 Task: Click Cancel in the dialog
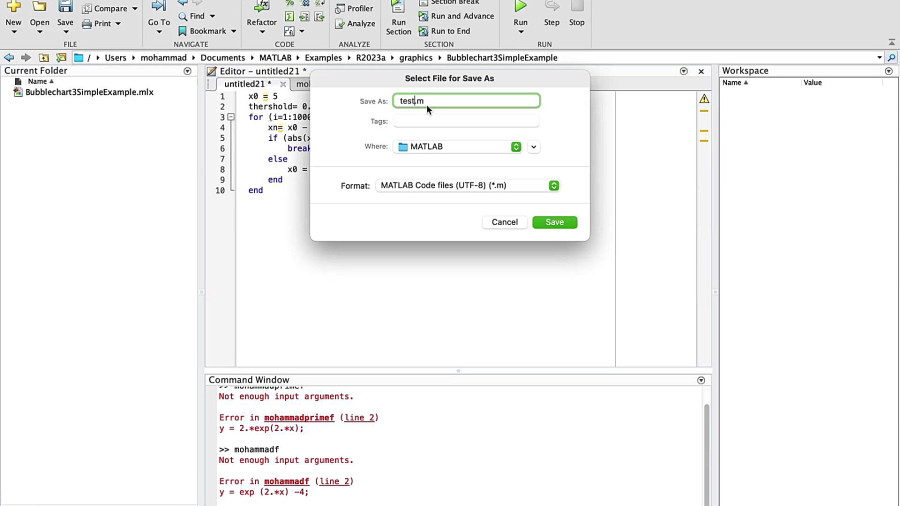[x=505, y=222]
